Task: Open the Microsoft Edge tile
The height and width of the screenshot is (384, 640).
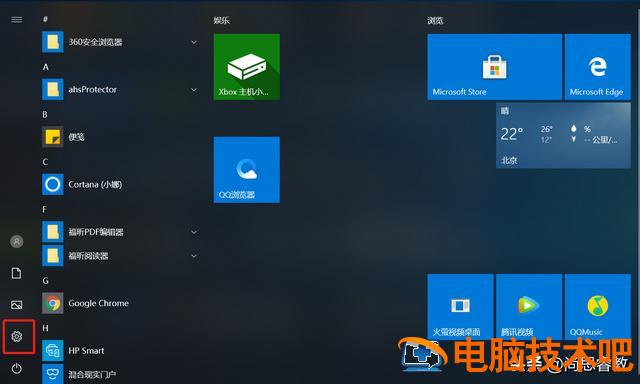Action: 598,67
